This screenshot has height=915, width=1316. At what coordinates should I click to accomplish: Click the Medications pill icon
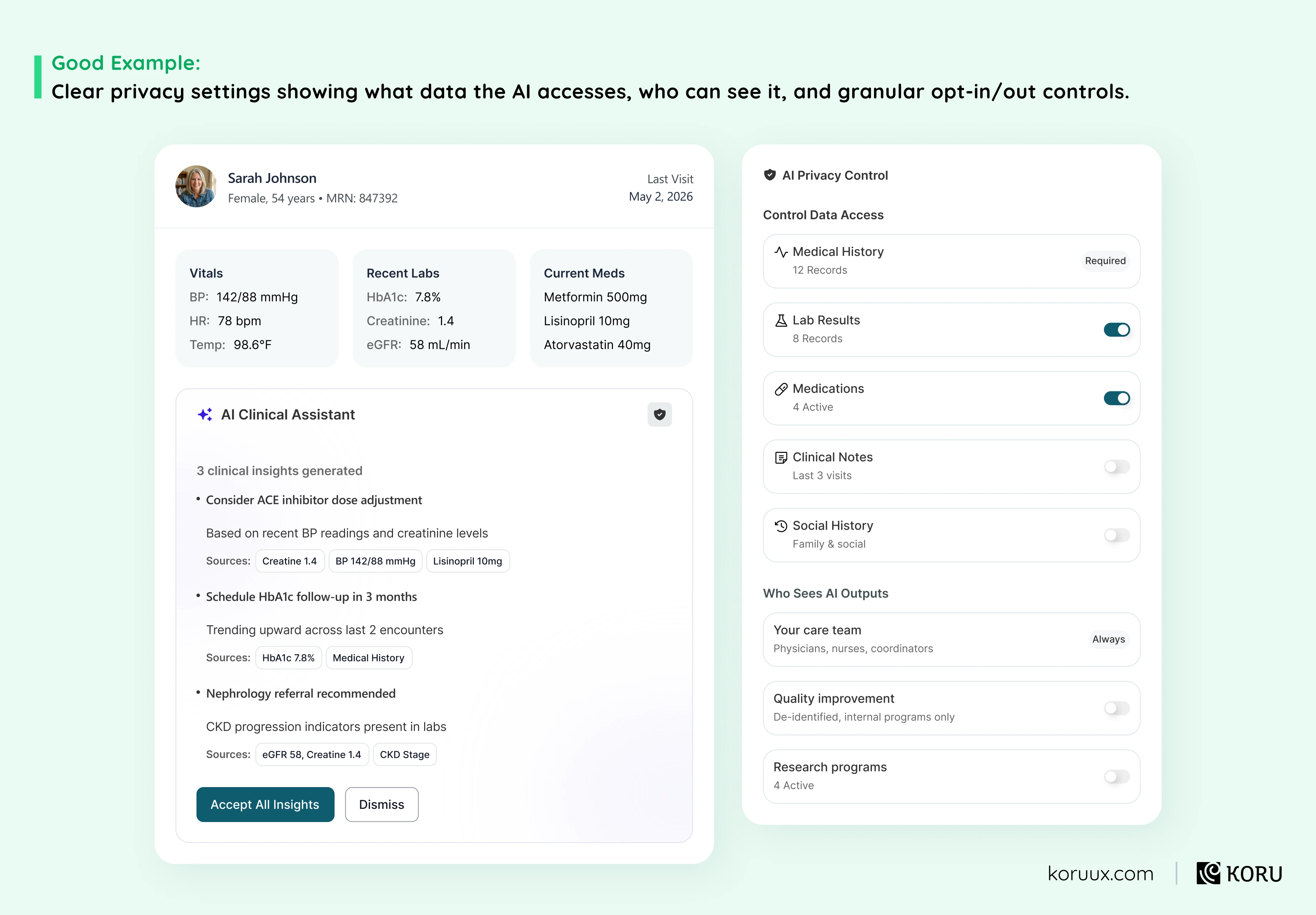click(x=781, y=389)
